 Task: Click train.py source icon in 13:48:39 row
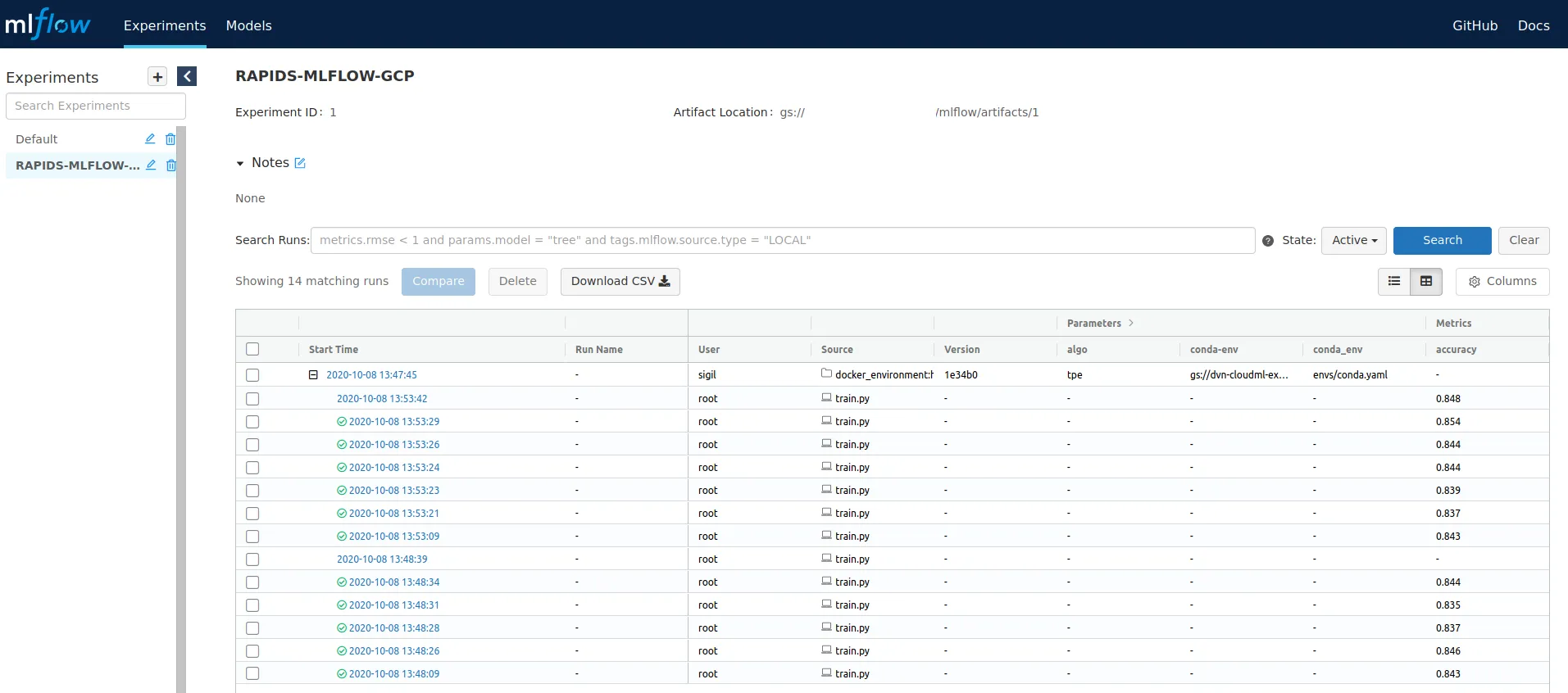(x=826, y=558)
